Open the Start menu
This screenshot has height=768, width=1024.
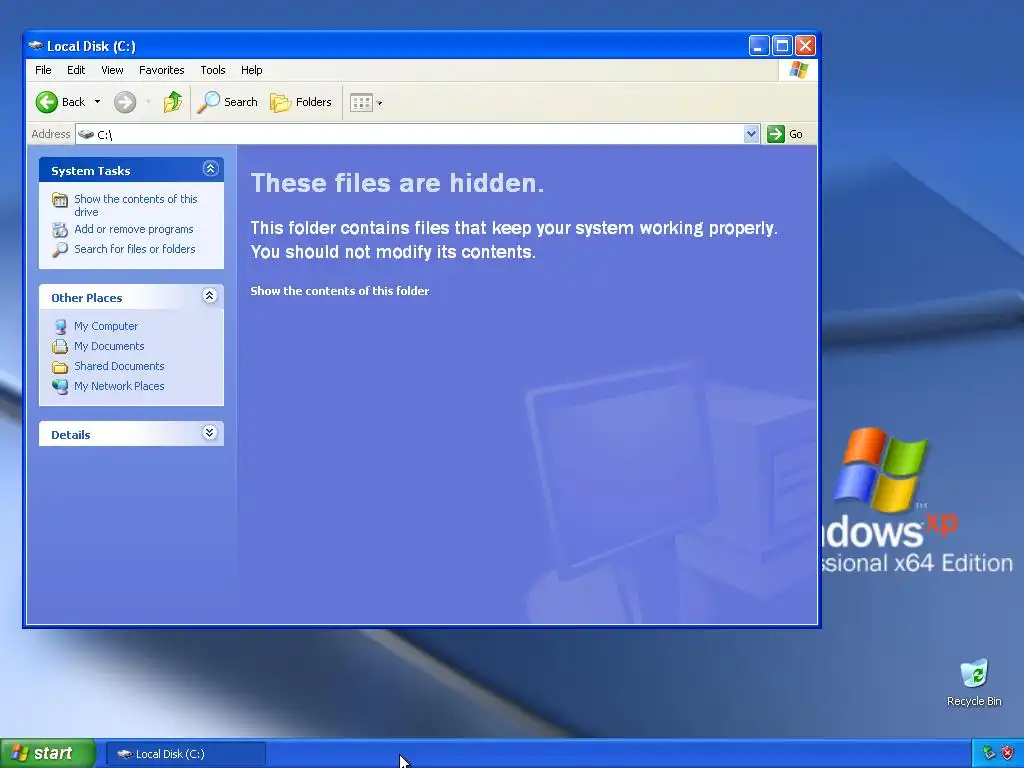click(x=48, y=754)
